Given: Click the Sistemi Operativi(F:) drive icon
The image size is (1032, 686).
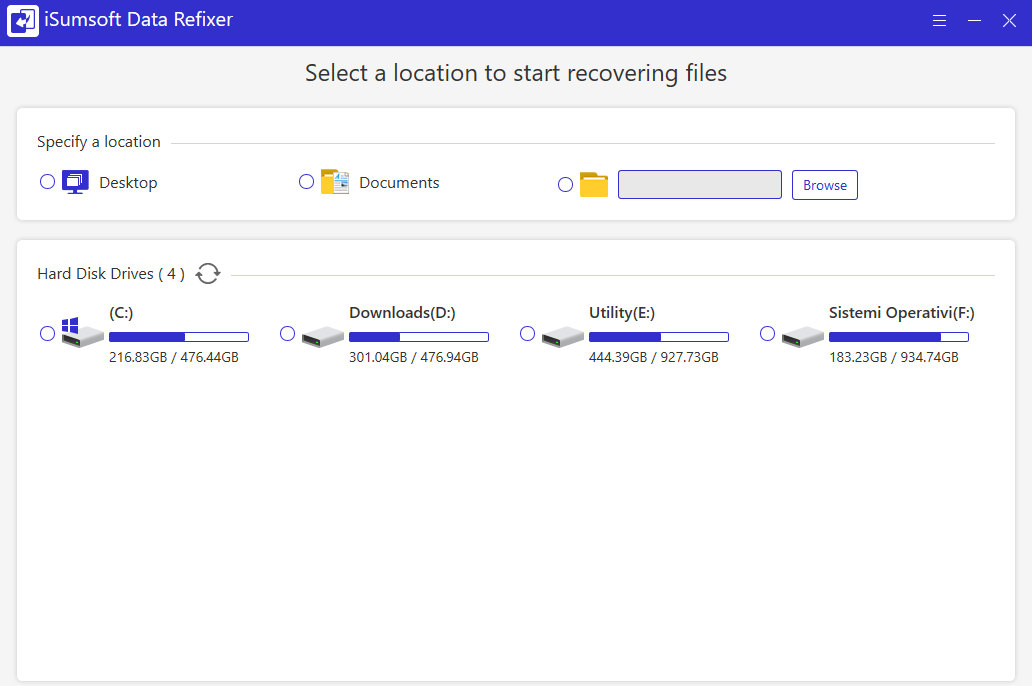Looking at the screenshot, I should tap(803, 336).
